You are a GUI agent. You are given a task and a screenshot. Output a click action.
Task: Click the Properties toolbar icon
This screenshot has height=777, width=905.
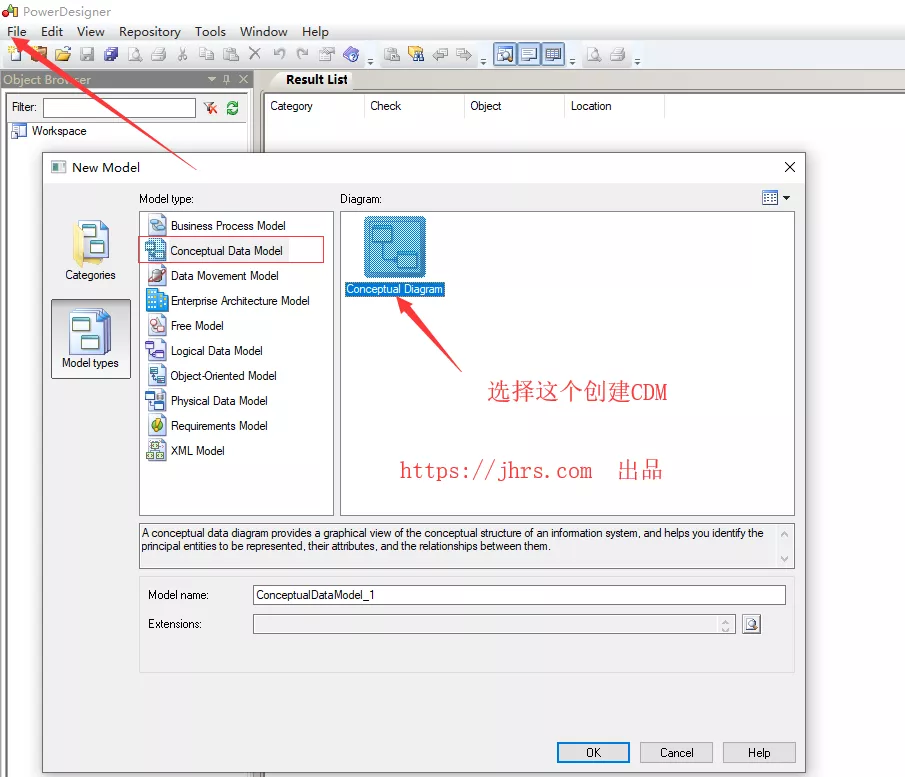click(327, 55)
